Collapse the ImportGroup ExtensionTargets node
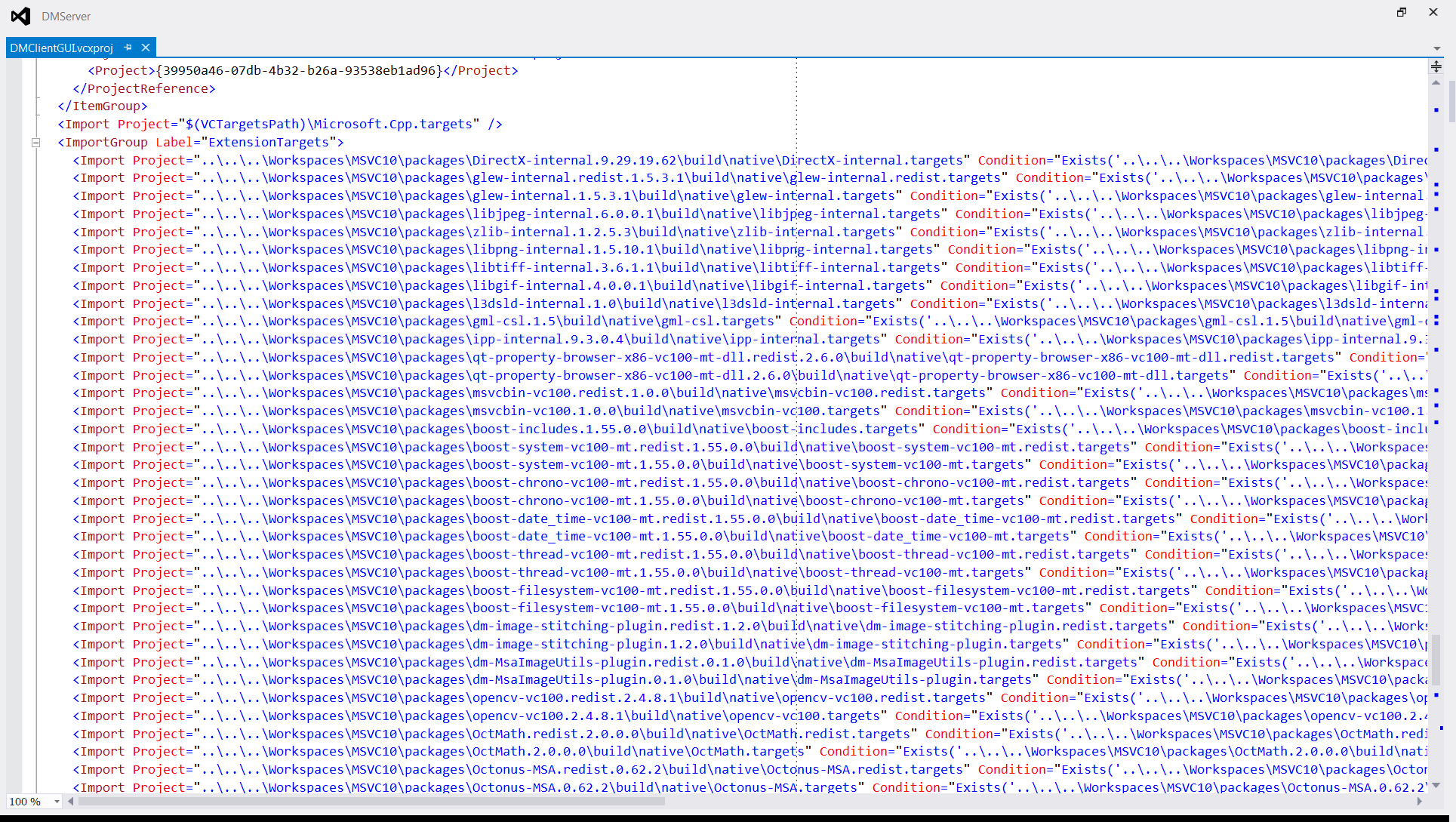Viewport: 1456px width, 822px height. [x=35, y=142]
